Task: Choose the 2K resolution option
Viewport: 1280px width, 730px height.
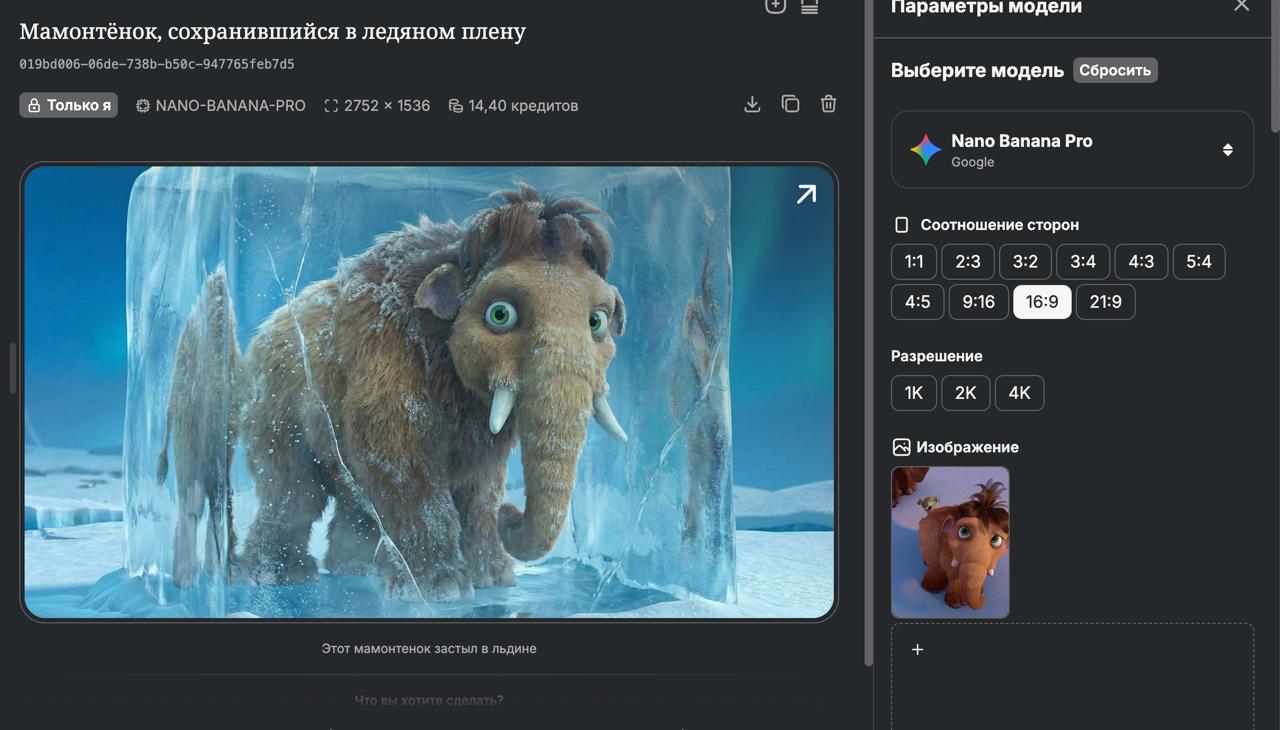Action: point(965,392)
